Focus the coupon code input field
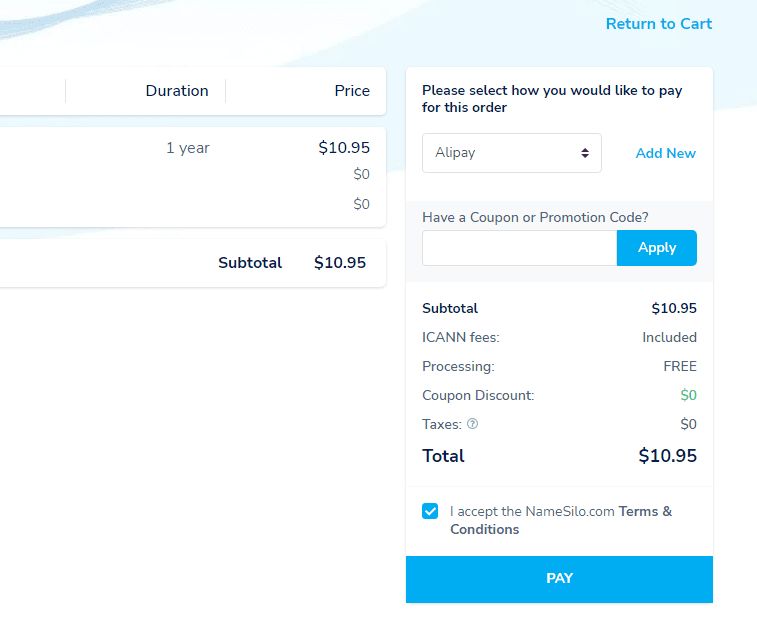The image size is (757, 630). click(x=519, y=248)
